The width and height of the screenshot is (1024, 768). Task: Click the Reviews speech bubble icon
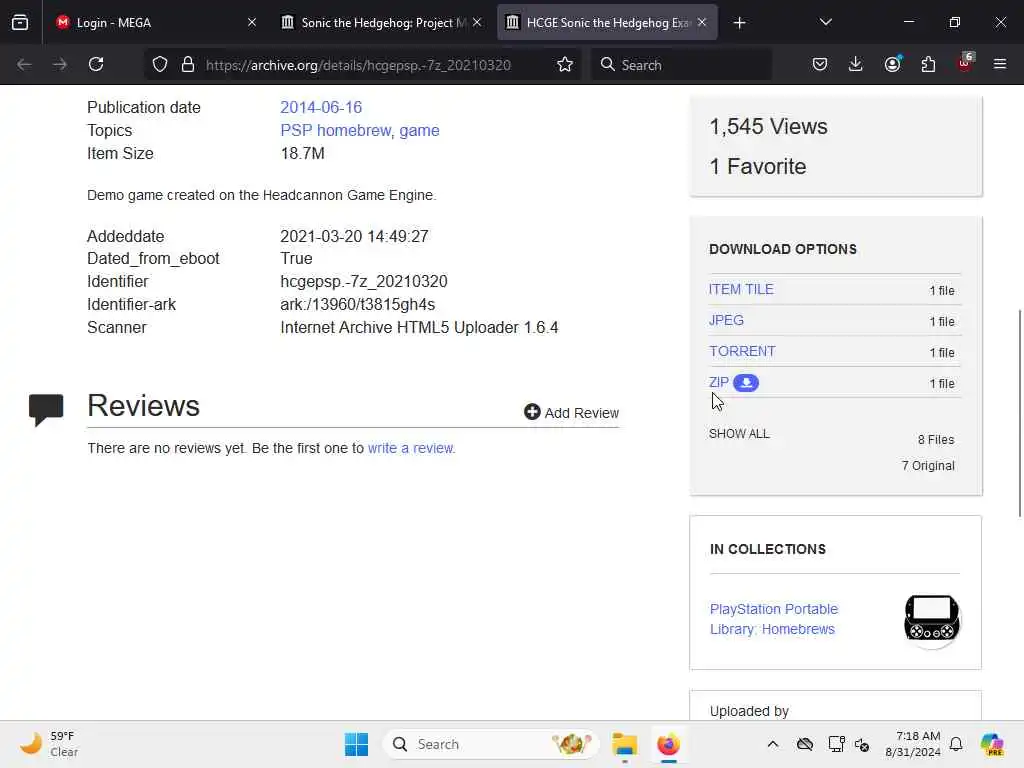pyautogui.click(x=46, y=409)
